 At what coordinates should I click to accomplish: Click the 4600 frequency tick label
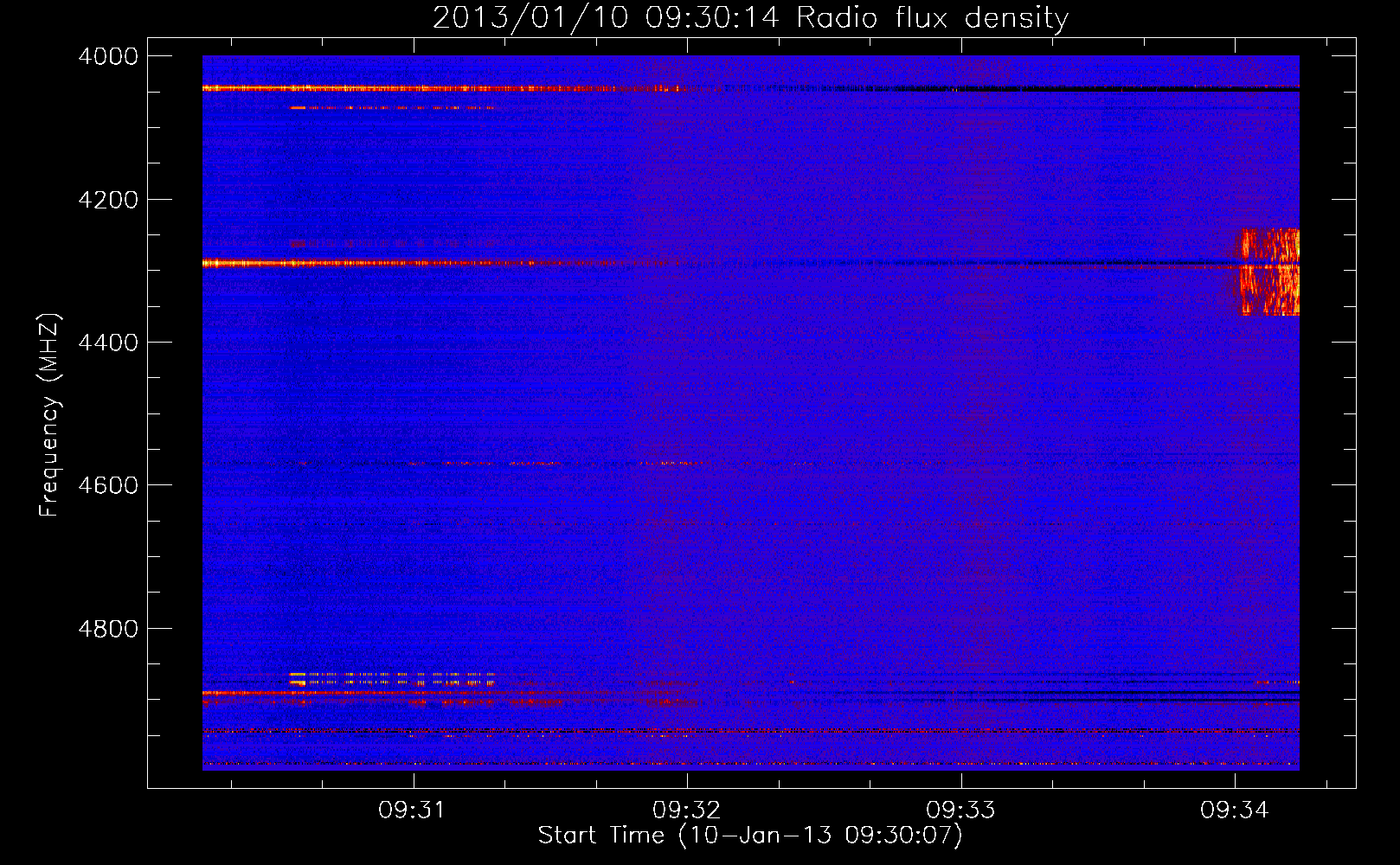[108, 485]
